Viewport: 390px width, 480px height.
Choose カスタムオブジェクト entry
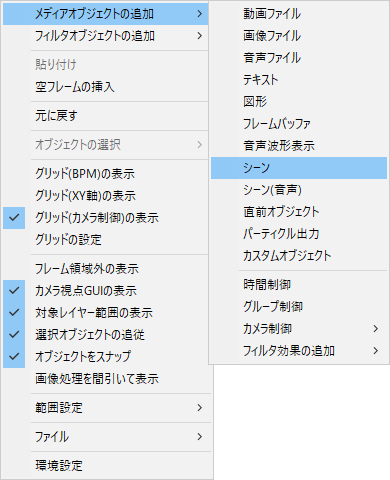click(x=299, y=256)
